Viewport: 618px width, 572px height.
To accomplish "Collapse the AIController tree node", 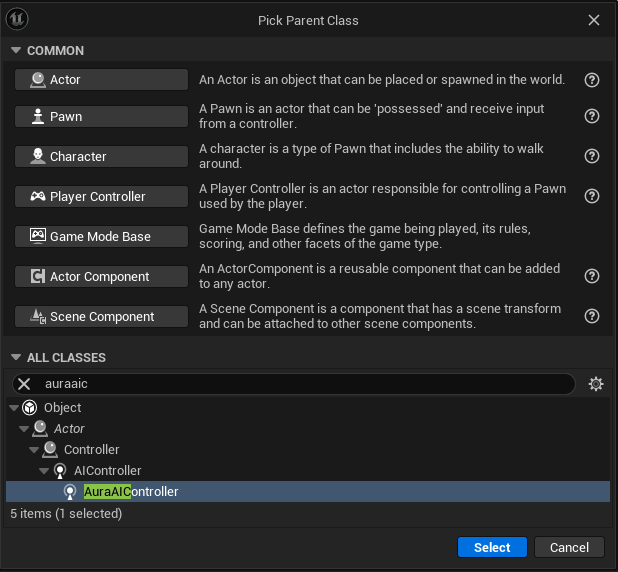I will [44, 471].
